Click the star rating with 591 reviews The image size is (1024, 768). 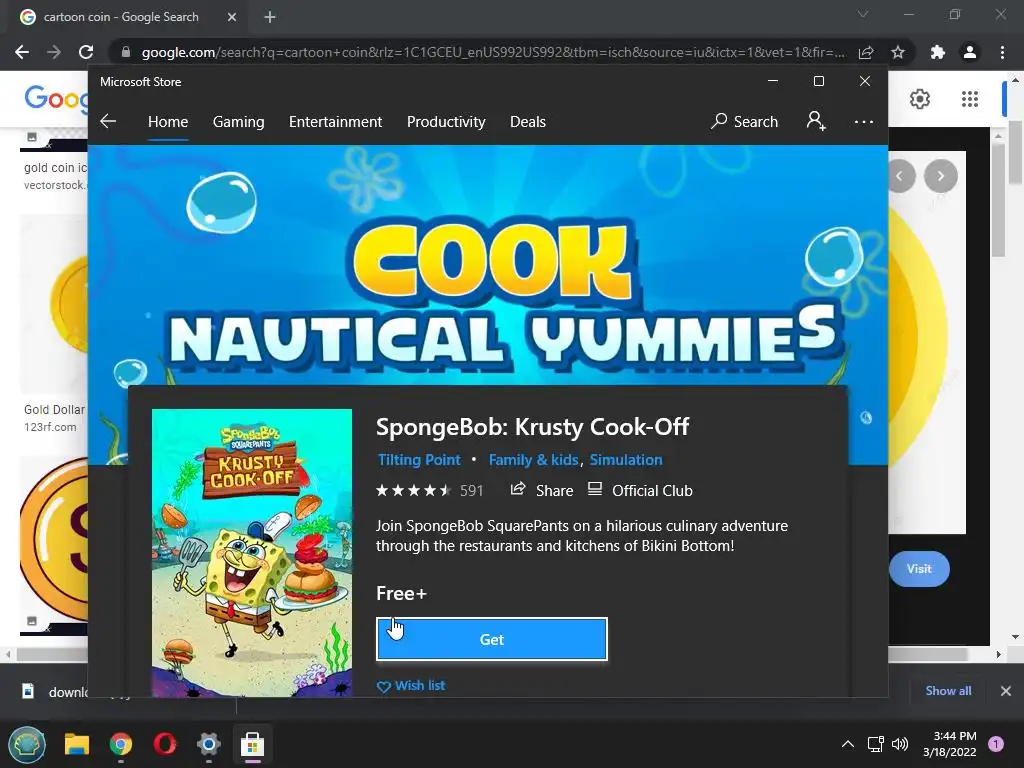(429, 490)
